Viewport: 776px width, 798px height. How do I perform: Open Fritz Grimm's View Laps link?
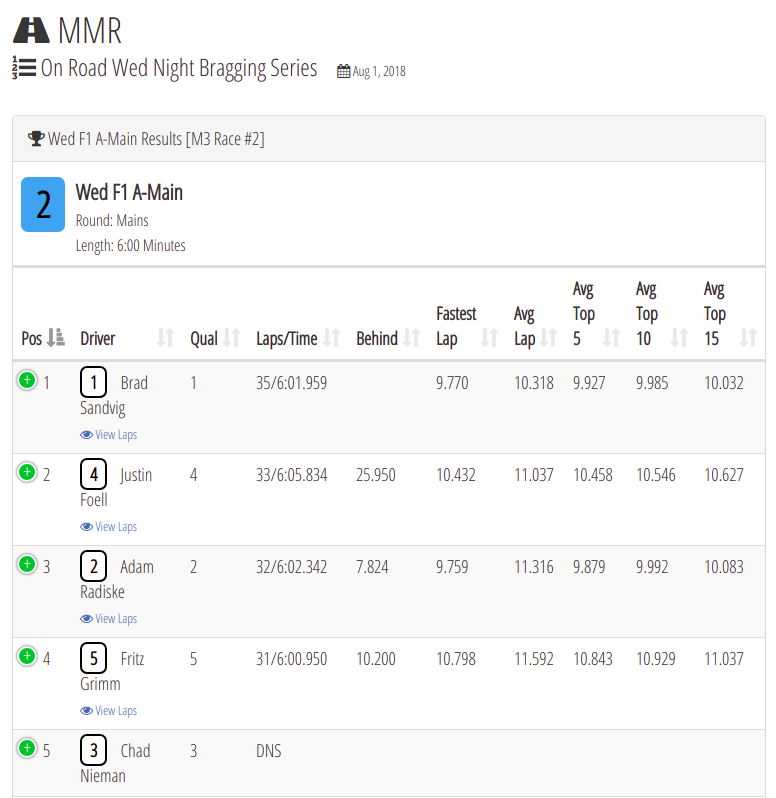point(108,710)
